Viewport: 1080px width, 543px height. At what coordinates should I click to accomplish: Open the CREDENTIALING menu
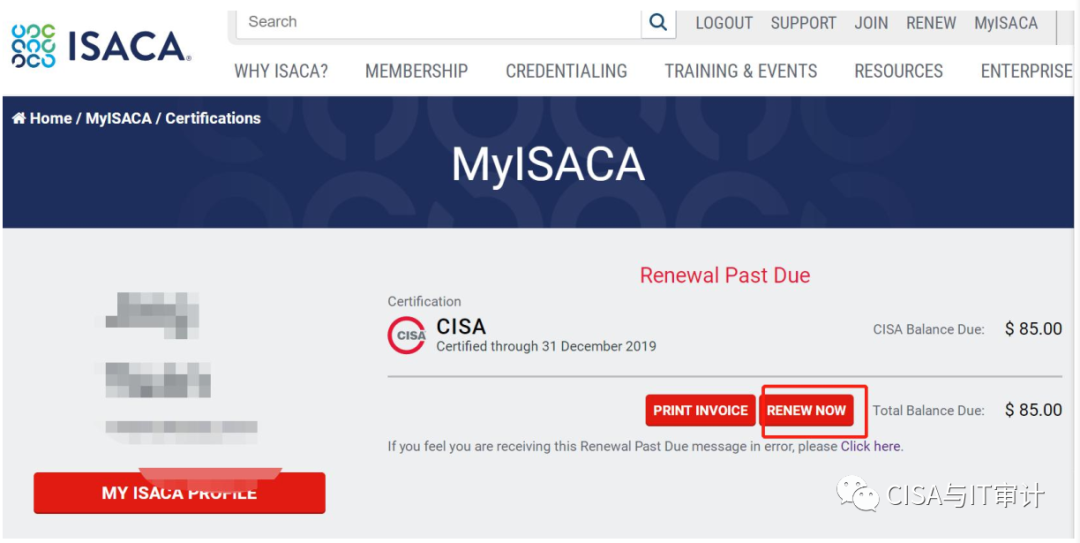click(x=566, y=71)
